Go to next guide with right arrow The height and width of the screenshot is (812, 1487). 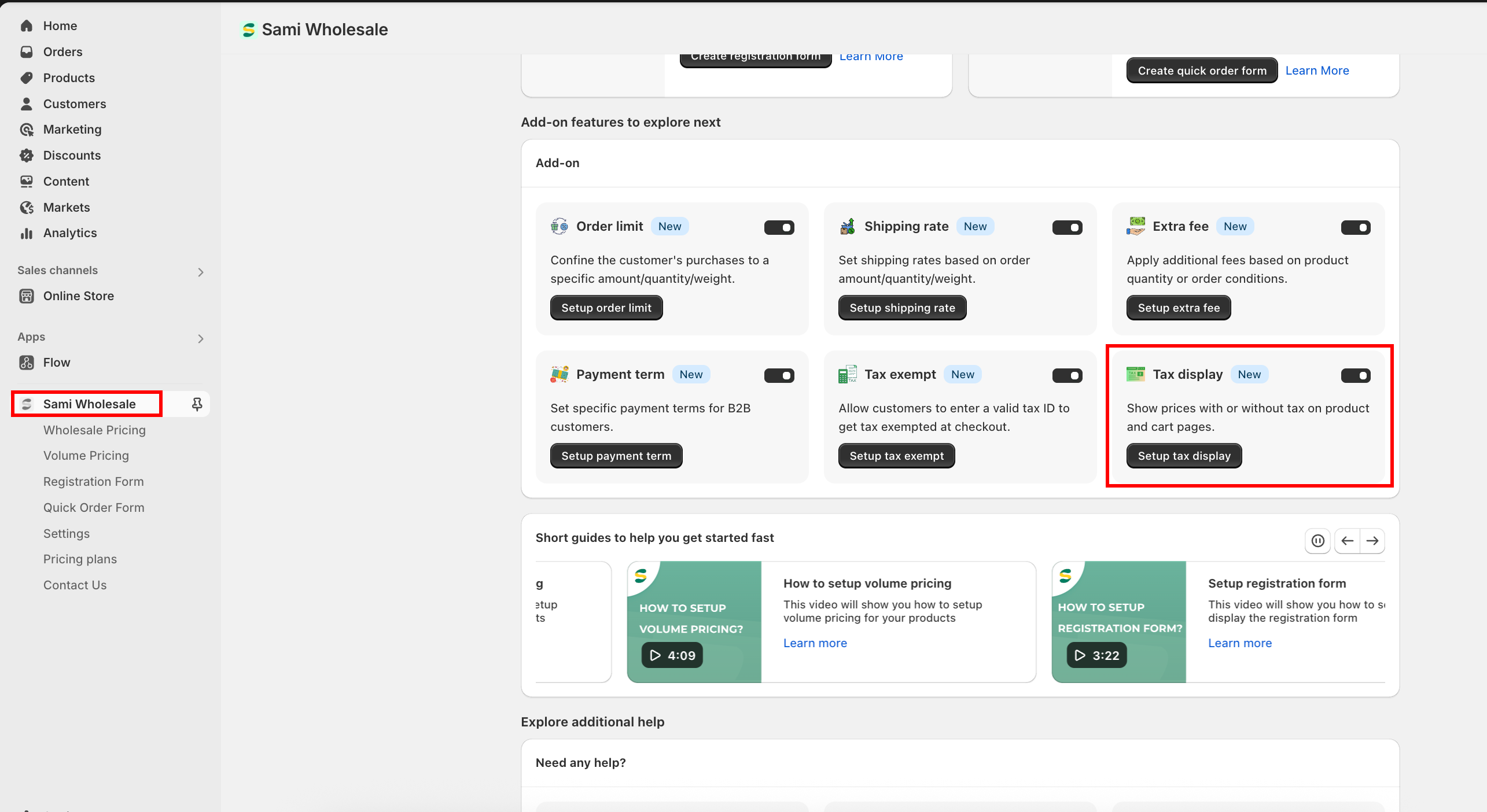click(1372, 541)
